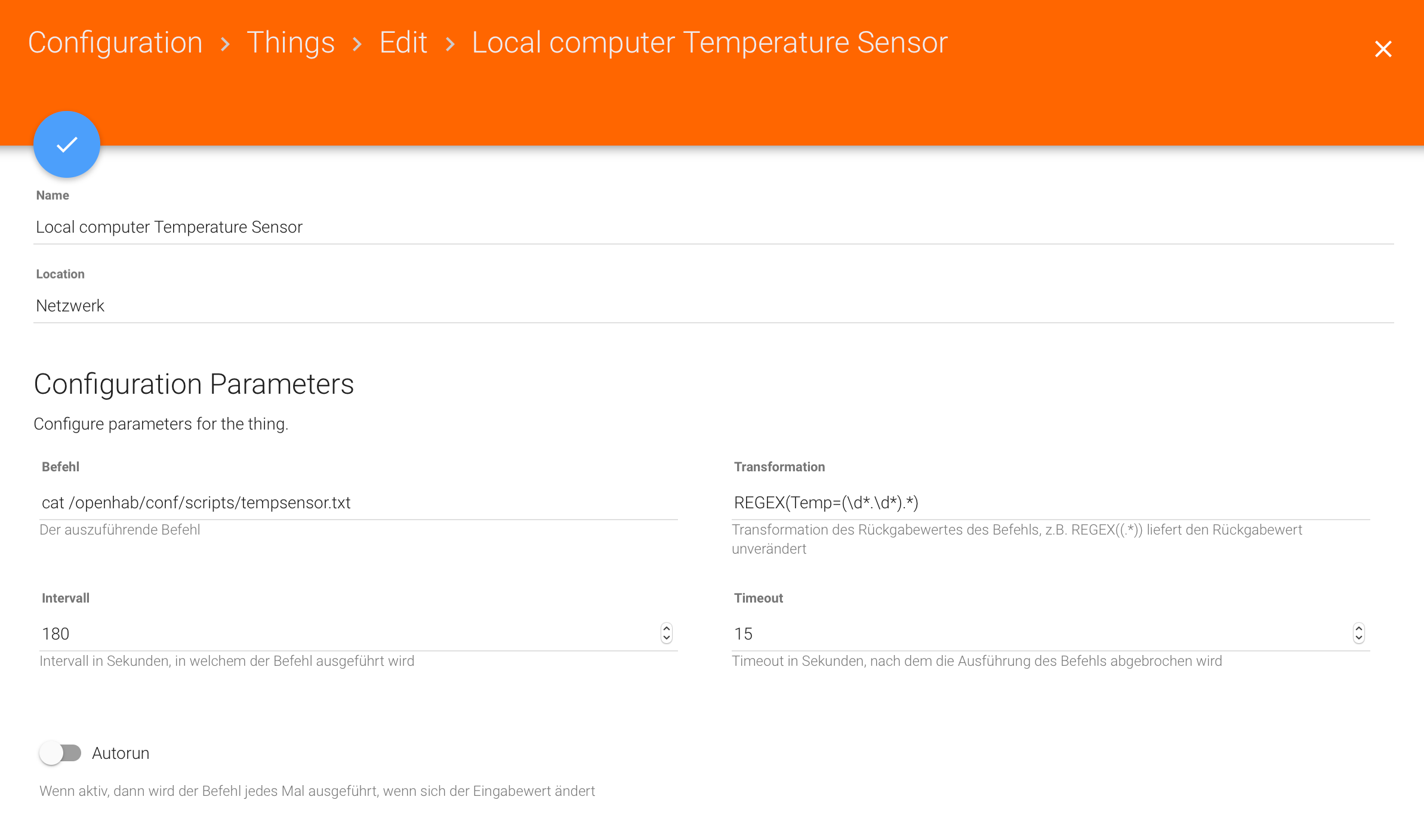Increase Intervall with the up stepper arrow
This screenshot has height=840, width=1424.
[x=667, y=628]
